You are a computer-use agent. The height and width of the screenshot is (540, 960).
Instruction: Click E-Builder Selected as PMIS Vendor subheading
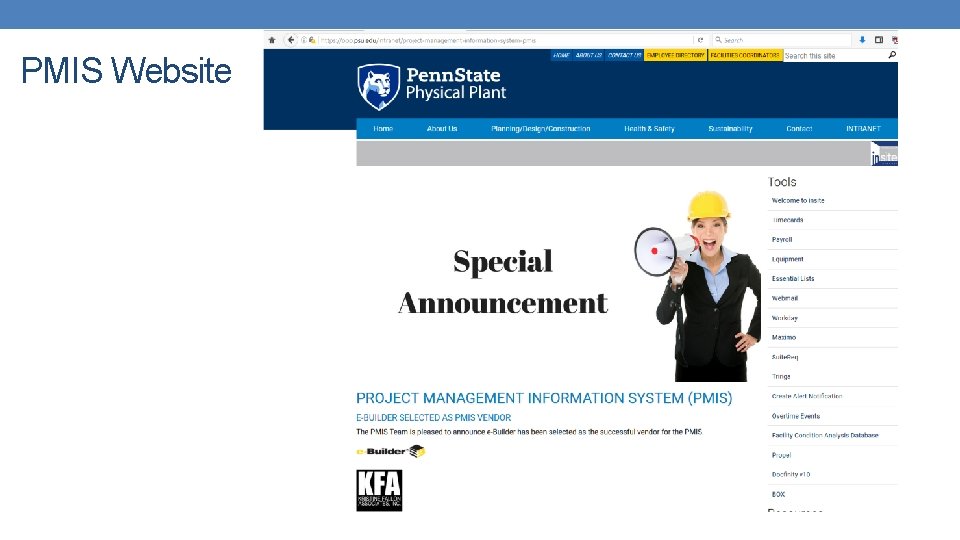coord(433,418)
